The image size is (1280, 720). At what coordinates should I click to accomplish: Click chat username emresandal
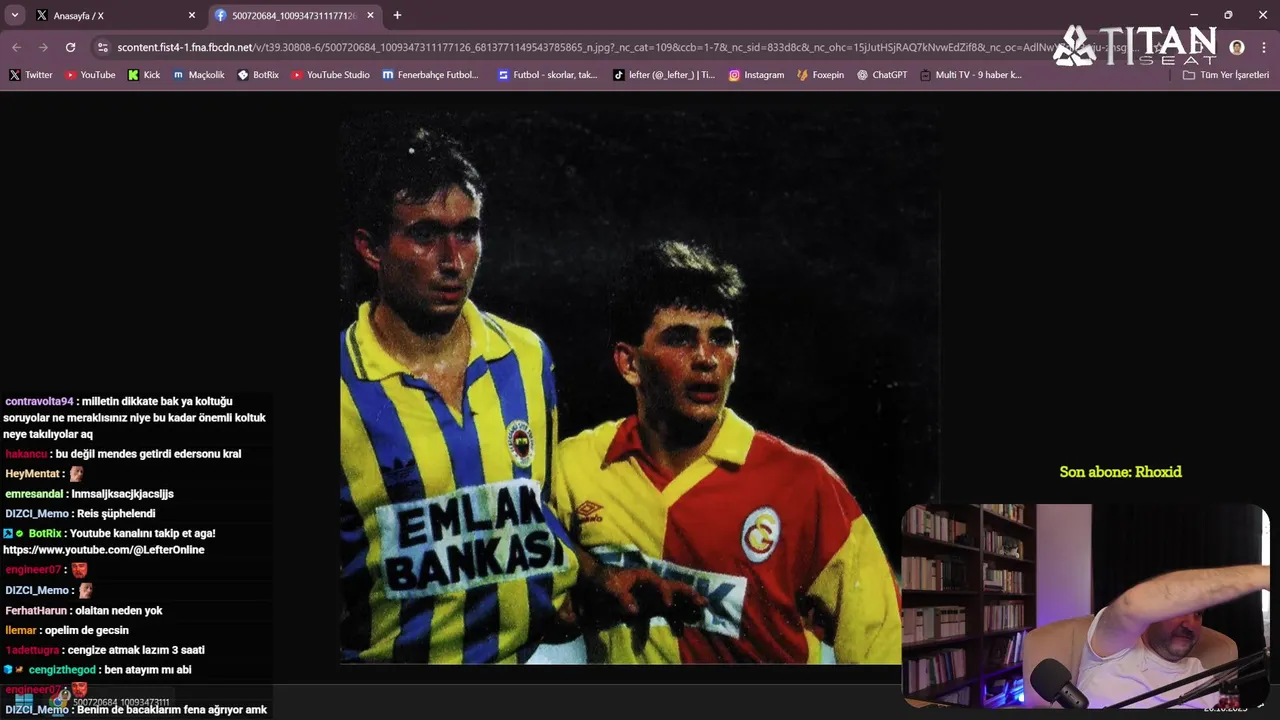(34, 494)
